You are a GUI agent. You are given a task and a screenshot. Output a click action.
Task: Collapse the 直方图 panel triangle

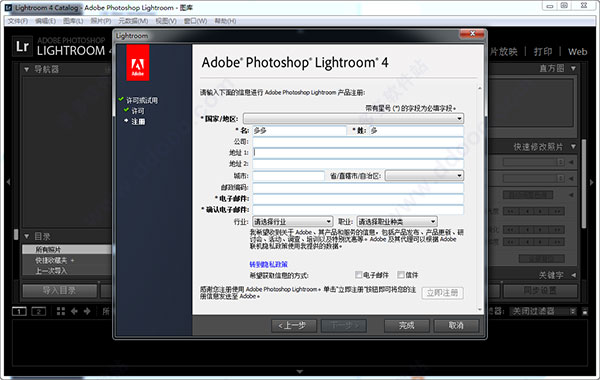click(x=573, y=68)
